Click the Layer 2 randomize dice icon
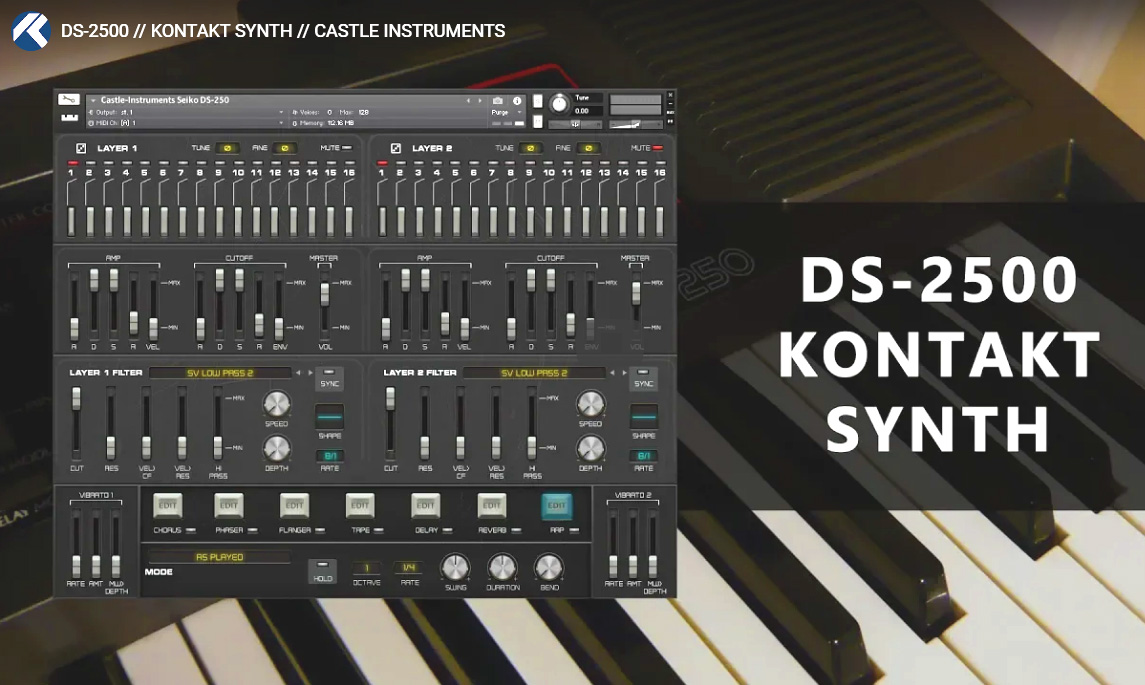 click(x=395, y=148)
